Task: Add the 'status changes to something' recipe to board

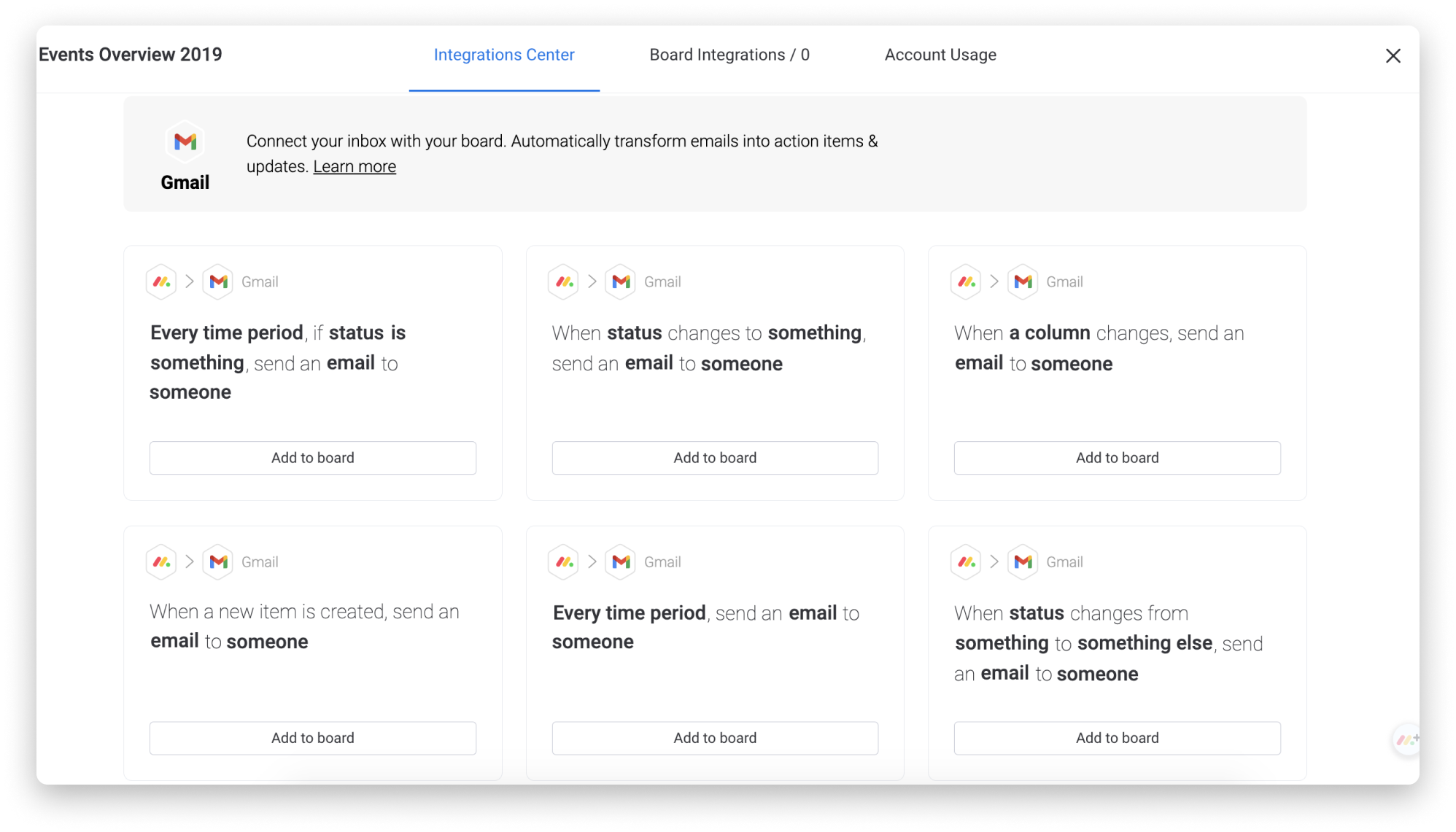Action: point(715,458)
